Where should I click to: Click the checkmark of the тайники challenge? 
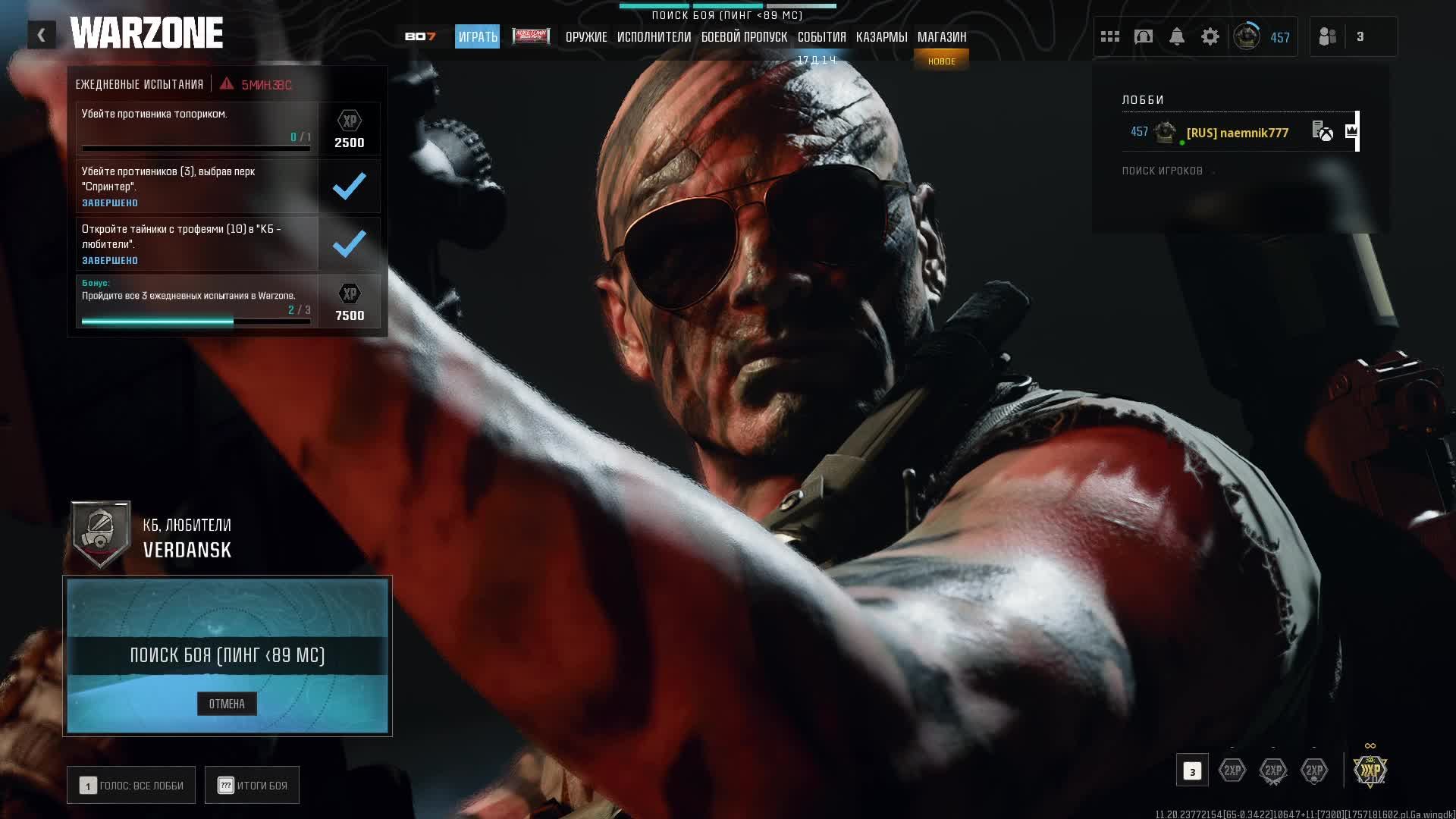[x=350, y=243]
